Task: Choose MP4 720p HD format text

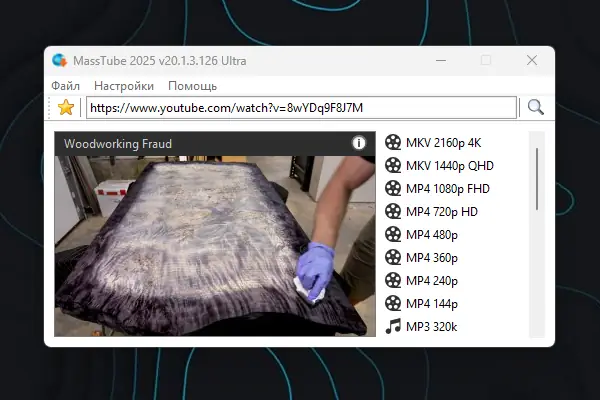Action: pyautogui.click(x=442, y=212)
